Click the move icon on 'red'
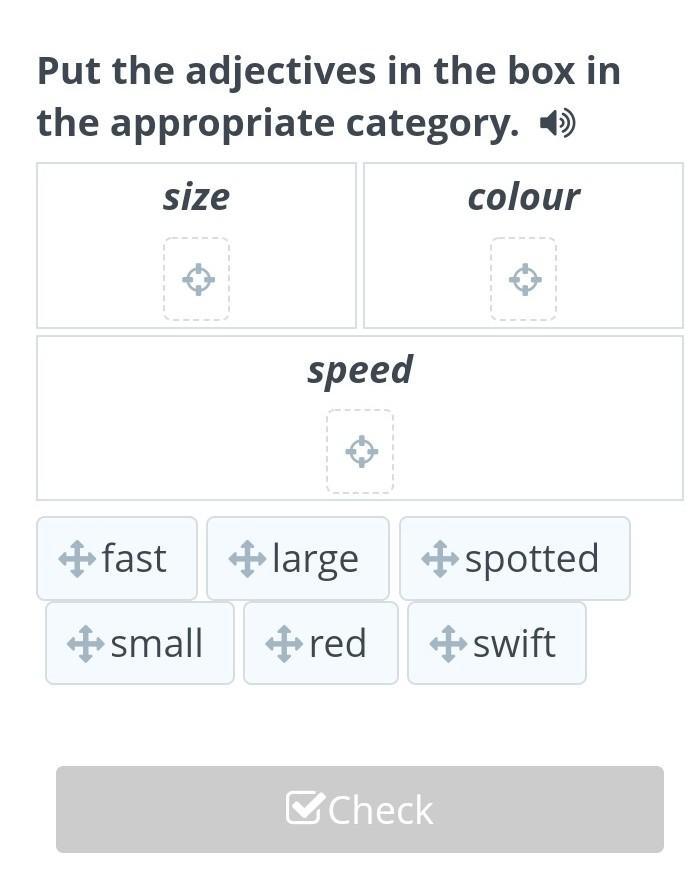The image size is (700, 891). pyautogui.click(x=284, y=644)
